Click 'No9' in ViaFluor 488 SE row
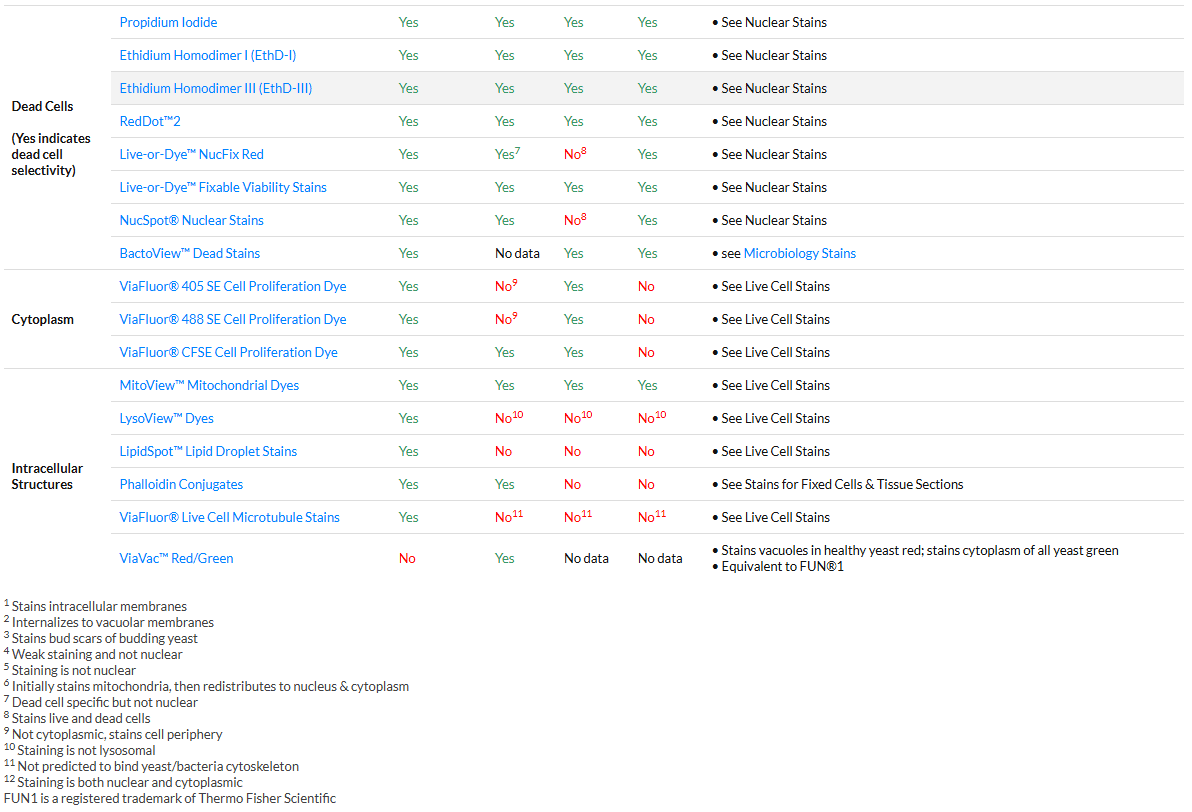This screenshot has height=812, width=1192. click(506, 319)
